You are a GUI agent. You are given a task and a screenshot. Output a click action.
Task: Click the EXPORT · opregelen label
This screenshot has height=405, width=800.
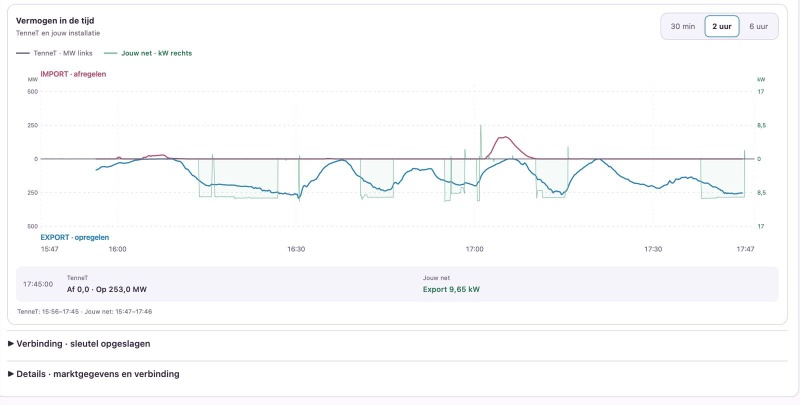point(74,237)
